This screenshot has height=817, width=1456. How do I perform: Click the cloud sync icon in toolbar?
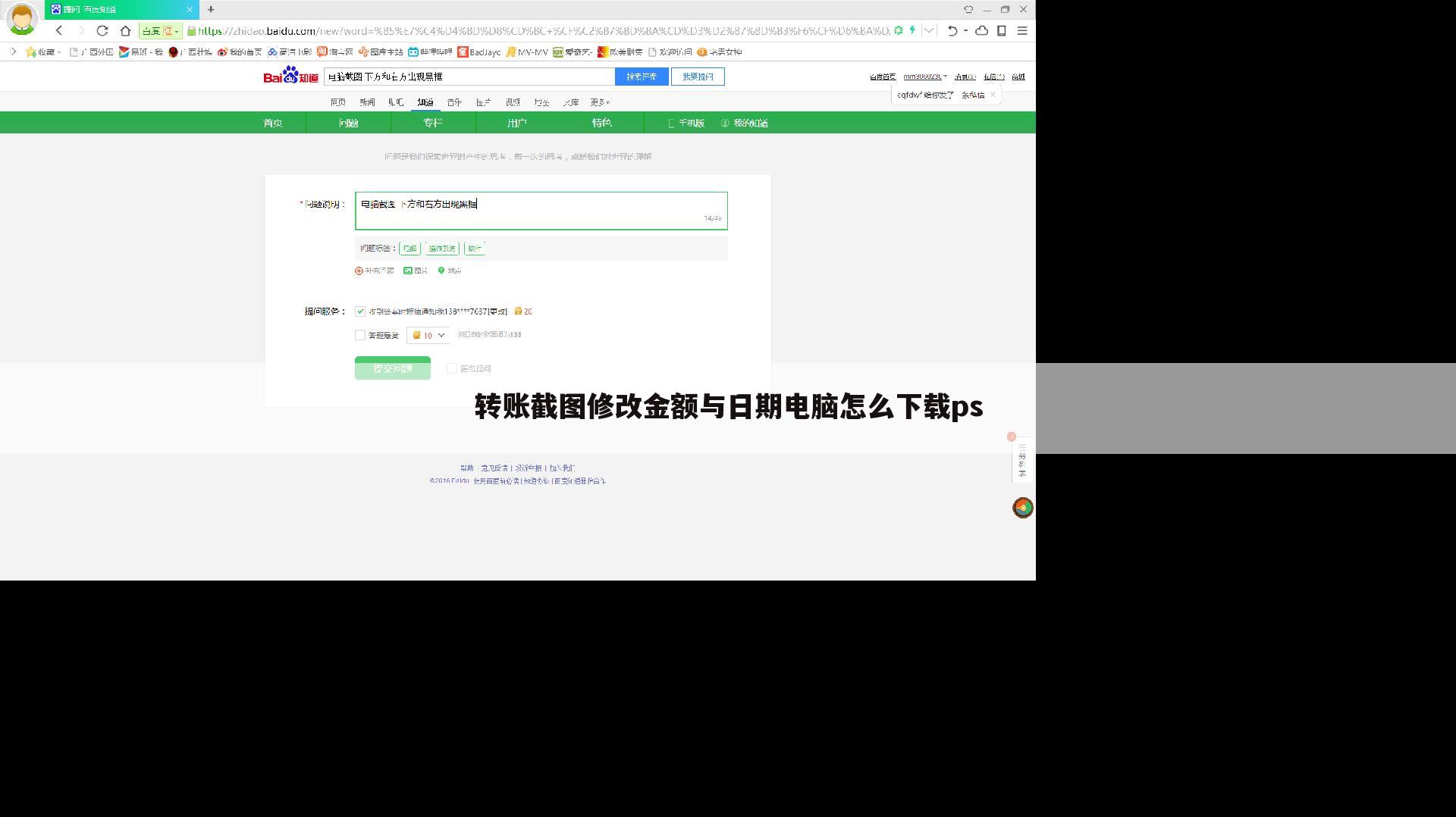point(981,31)
